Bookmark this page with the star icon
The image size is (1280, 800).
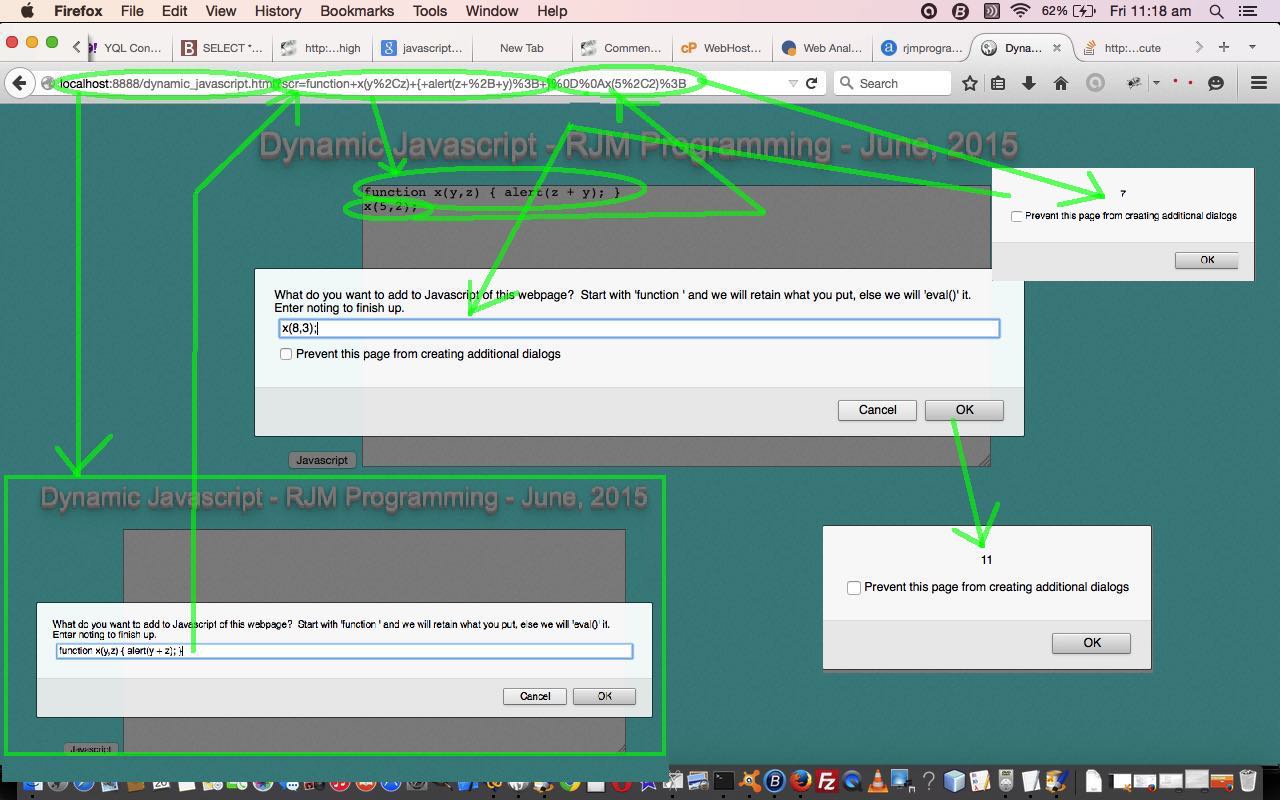pyautogui.click(x=969, y=83)
